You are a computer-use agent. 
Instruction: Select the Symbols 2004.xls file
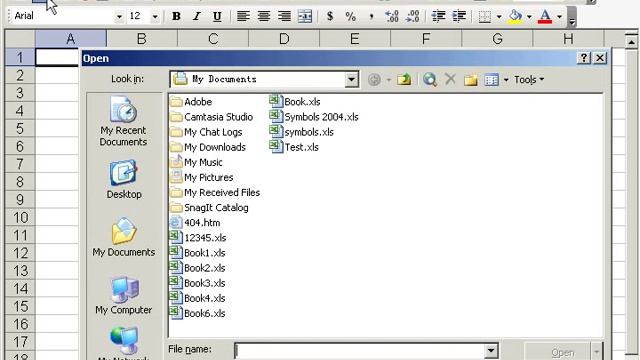[314, 117]
